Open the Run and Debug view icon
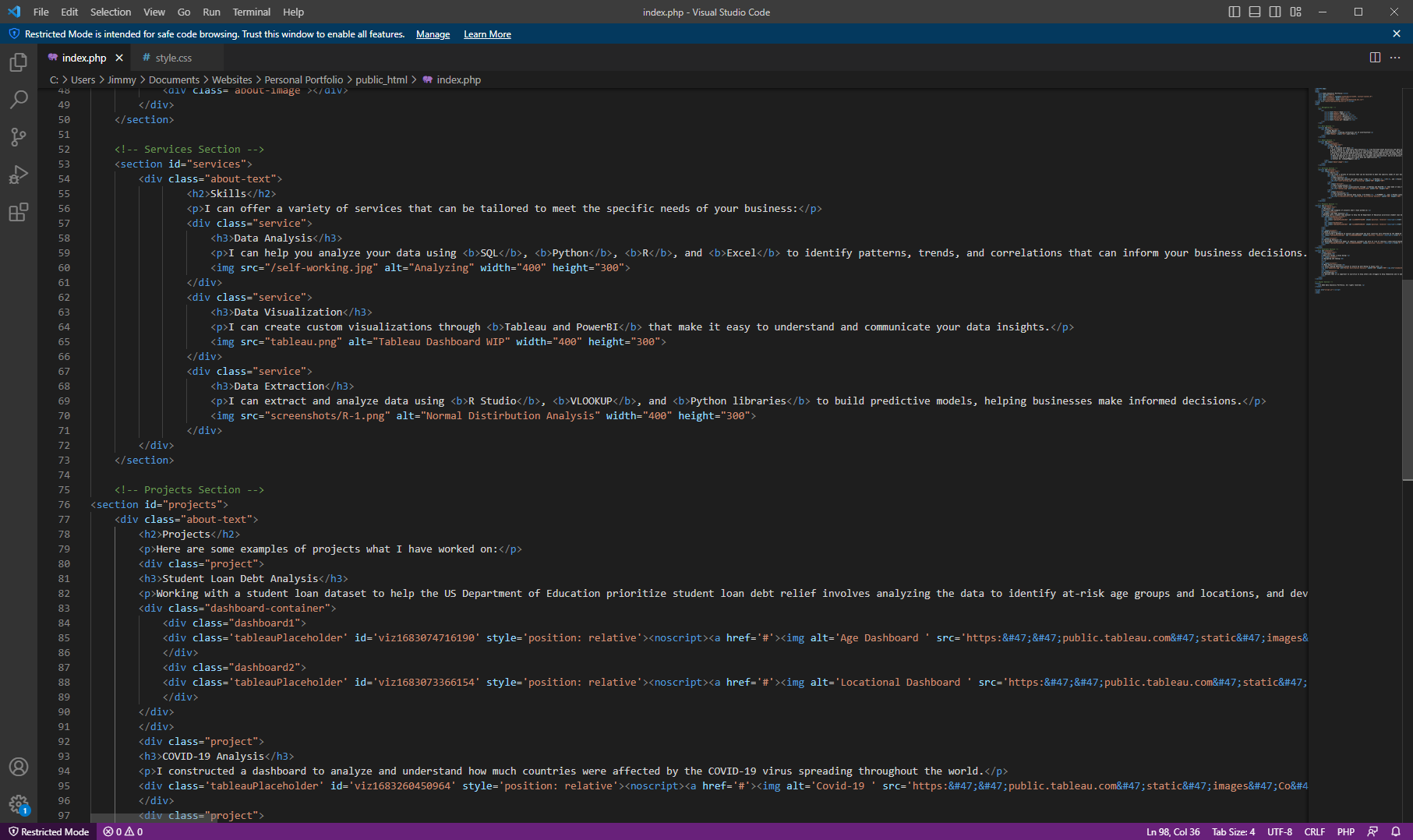1413x840 pixels. [x=18, y=175]
